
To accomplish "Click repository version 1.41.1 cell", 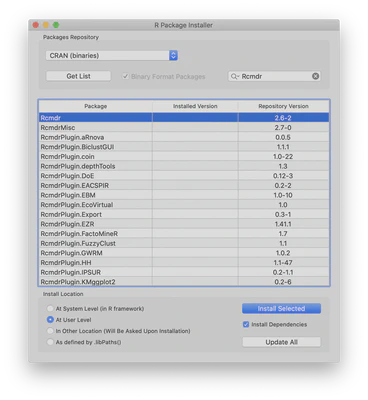I will (x=284, y=224).
